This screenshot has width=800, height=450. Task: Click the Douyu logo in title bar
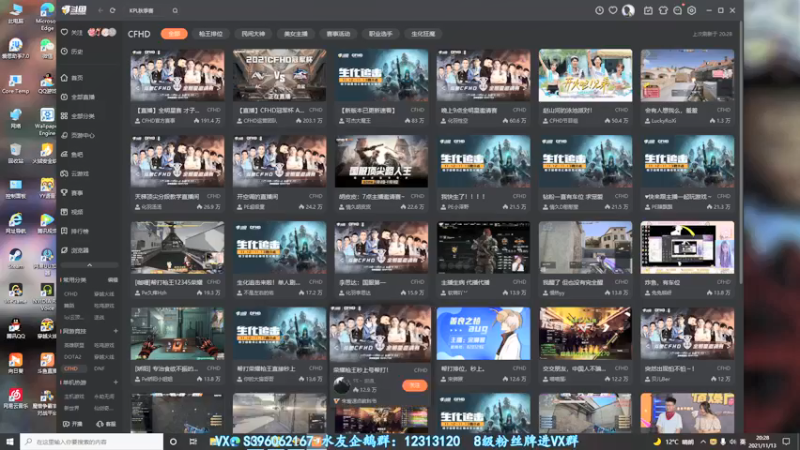[x=74, y=10]
